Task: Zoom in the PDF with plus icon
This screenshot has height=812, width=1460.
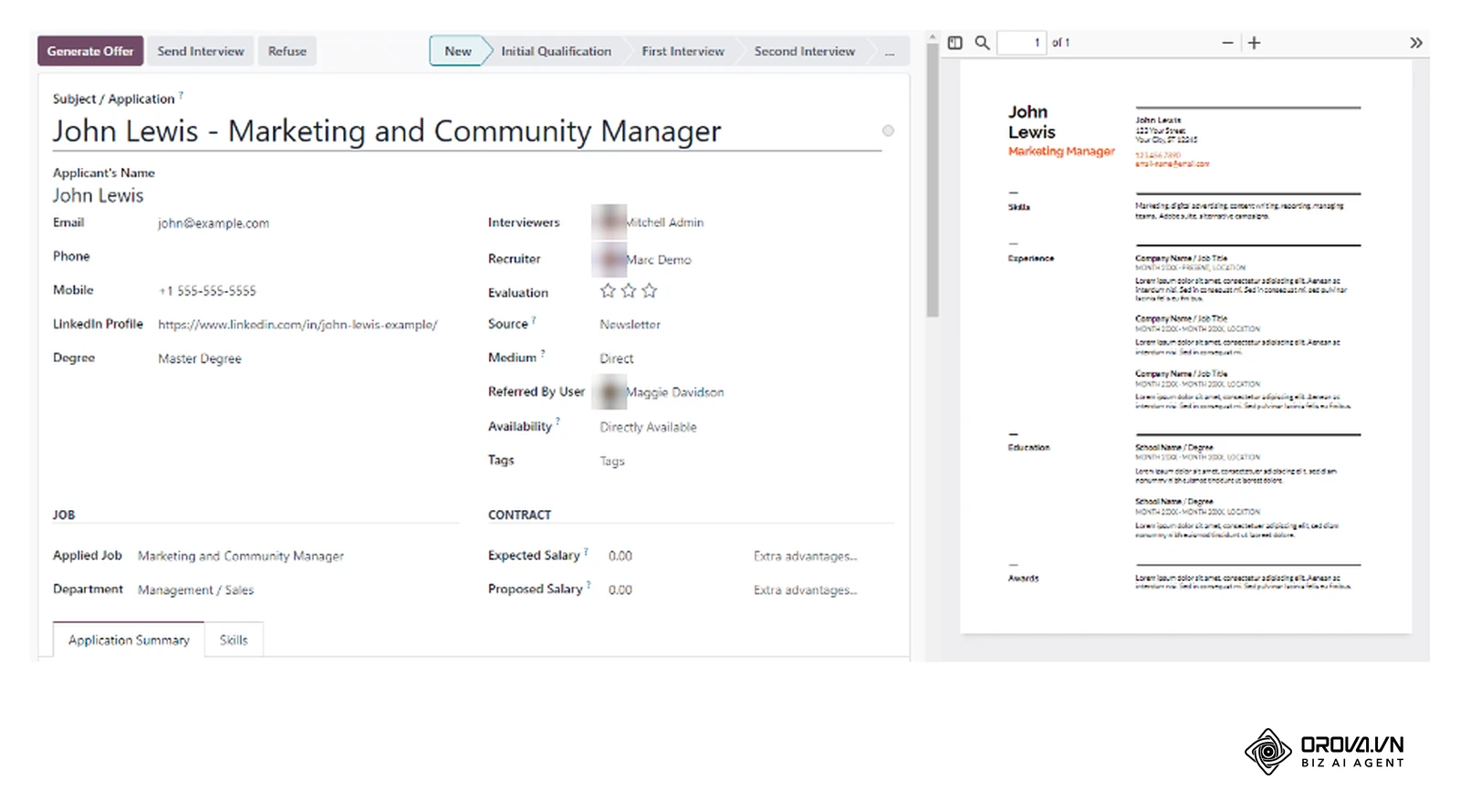Action: (x=1254, y=43)
